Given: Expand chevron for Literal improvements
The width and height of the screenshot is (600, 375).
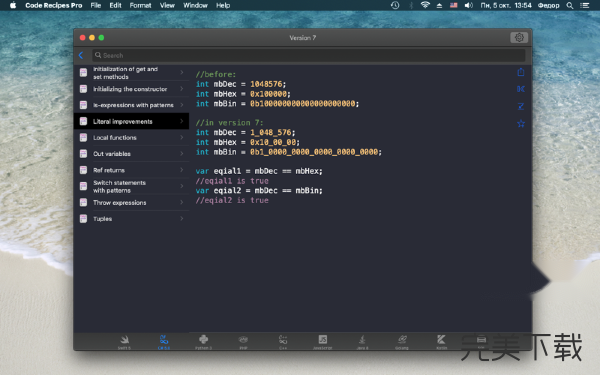Looking at the screenshot, I should (182, 121).
